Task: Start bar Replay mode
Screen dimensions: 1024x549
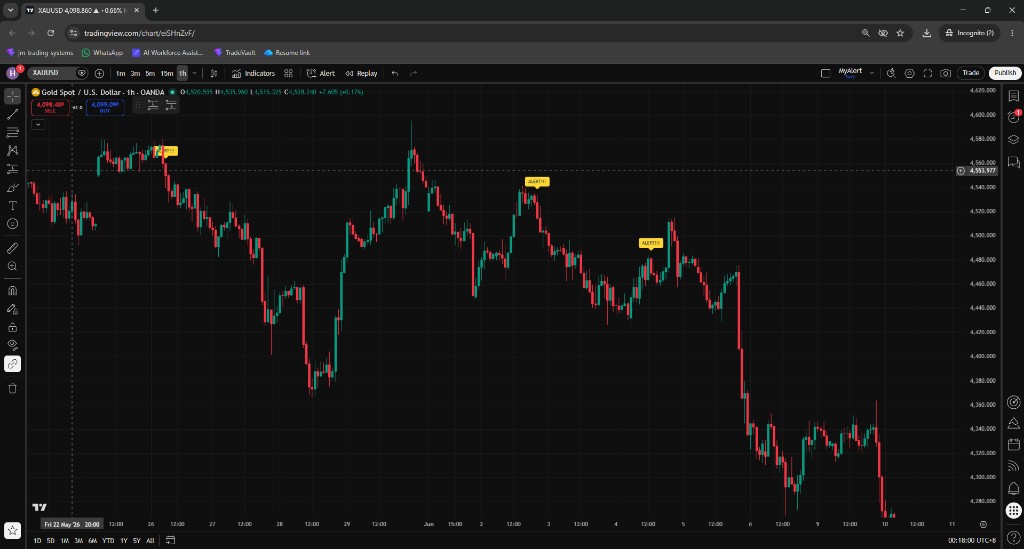Action: (361, 73)
